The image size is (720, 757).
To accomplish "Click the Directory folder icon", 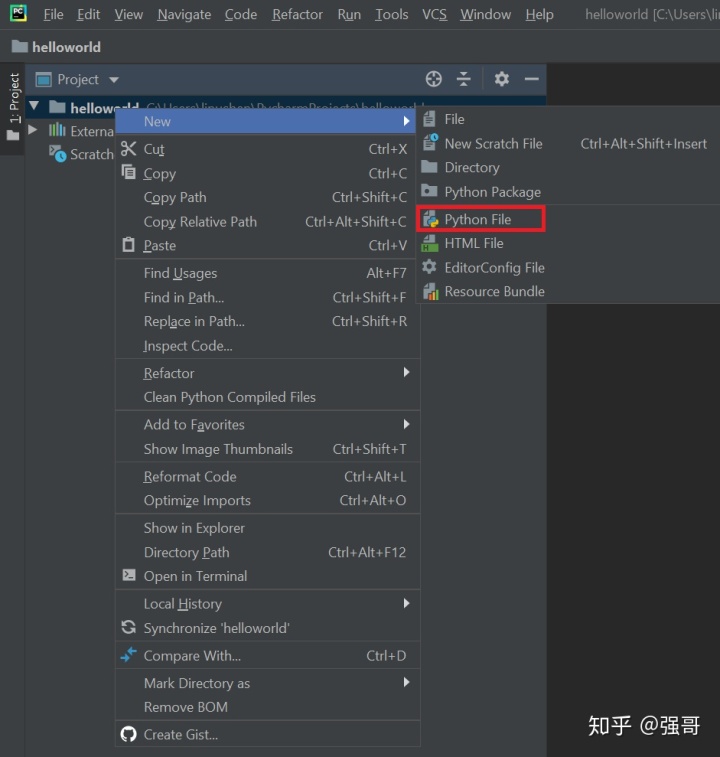I will click(429, 167).
